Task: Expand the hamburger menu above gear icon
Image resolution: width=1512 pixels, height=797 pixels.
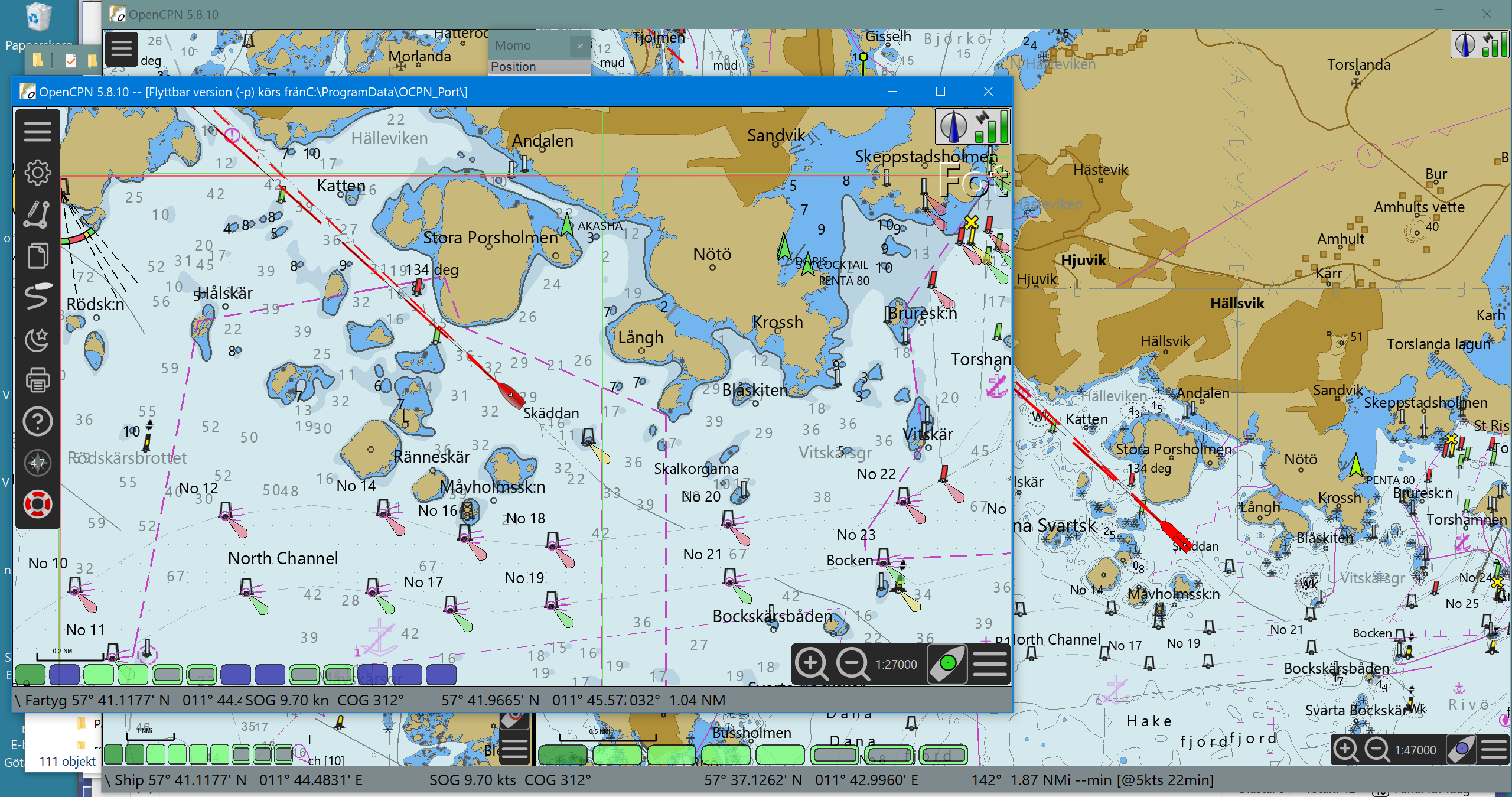Action: 37,131
